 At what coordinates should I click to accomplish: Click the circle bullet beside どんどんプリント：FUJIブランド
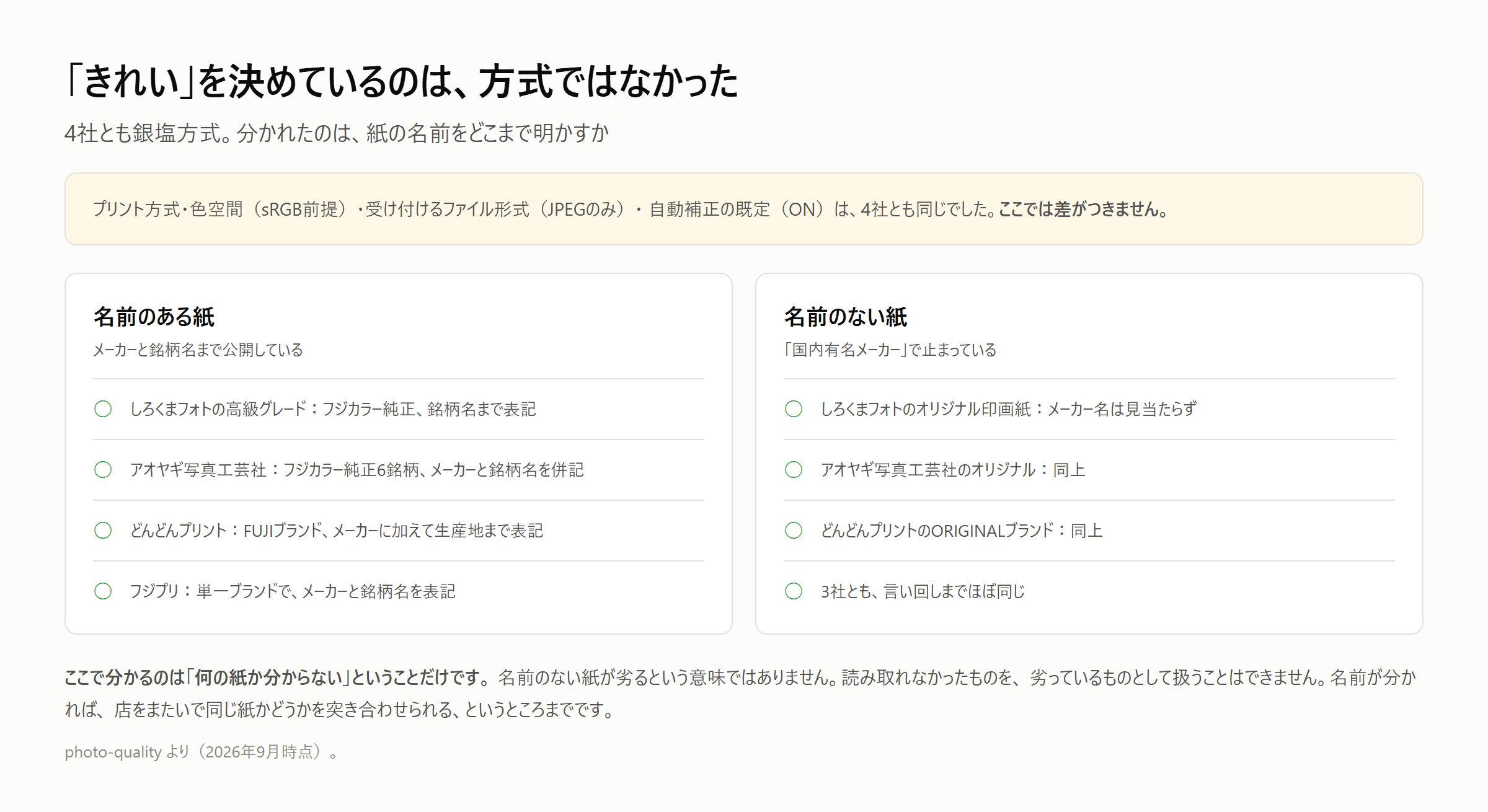click(103, 531)
